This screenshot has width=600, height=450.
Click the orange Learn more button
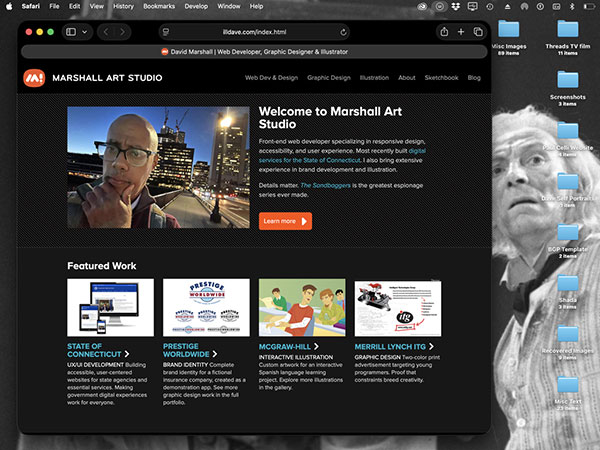pyautogui.click(x=285, y=221)
